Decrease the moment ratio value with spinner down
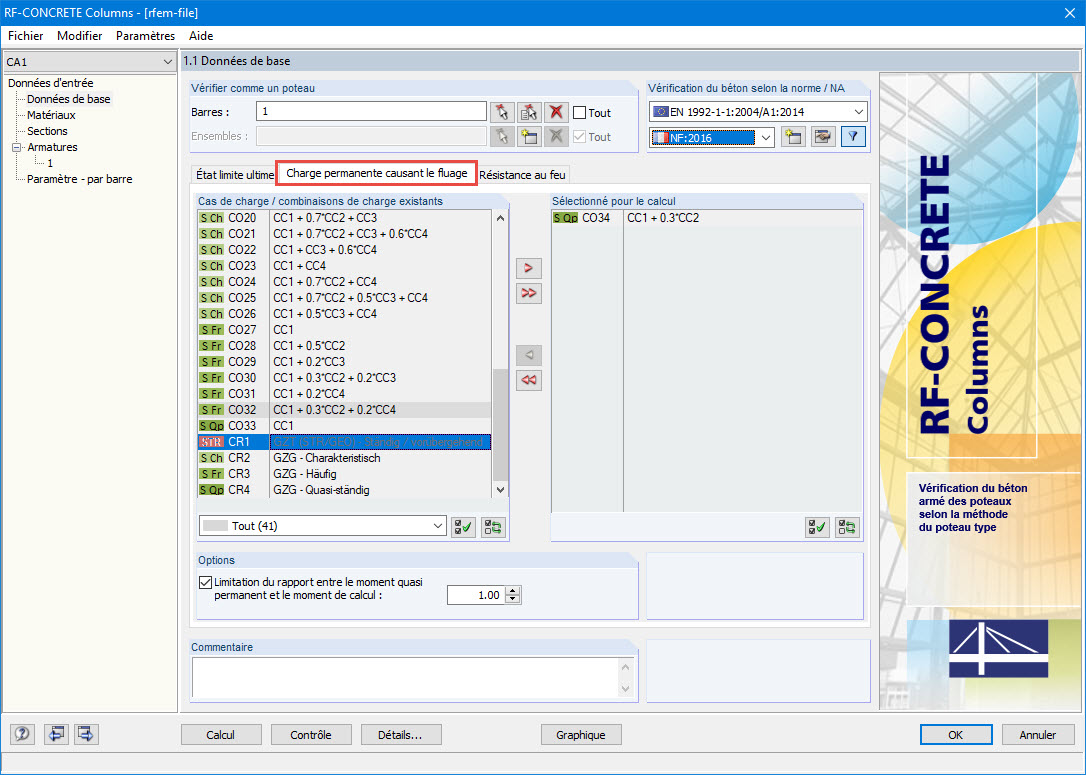1086x775 pixels. pos(513,599)
